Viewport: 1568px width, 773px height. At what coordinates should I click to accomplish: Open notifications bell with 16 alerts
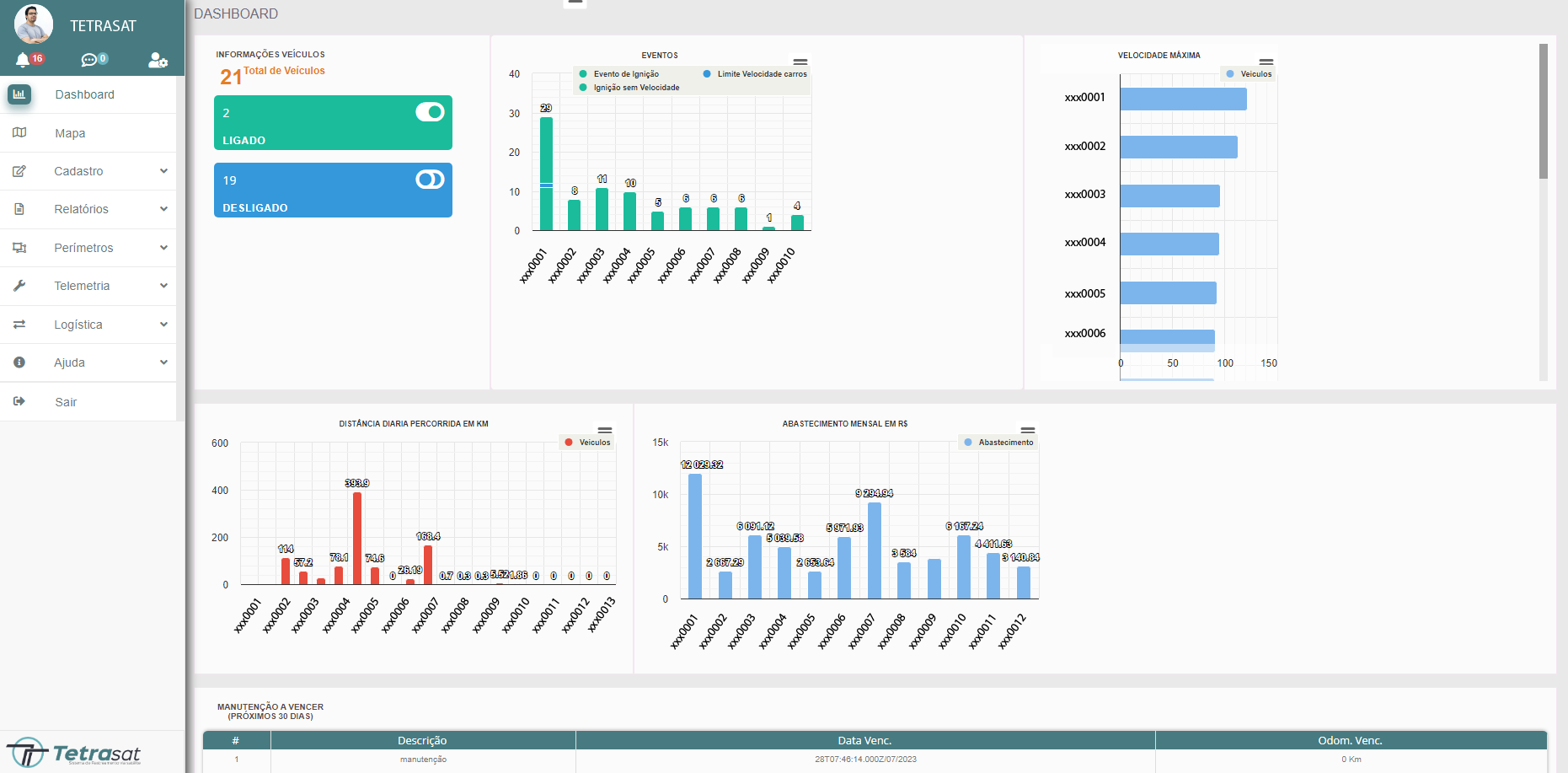coord(23,60)
